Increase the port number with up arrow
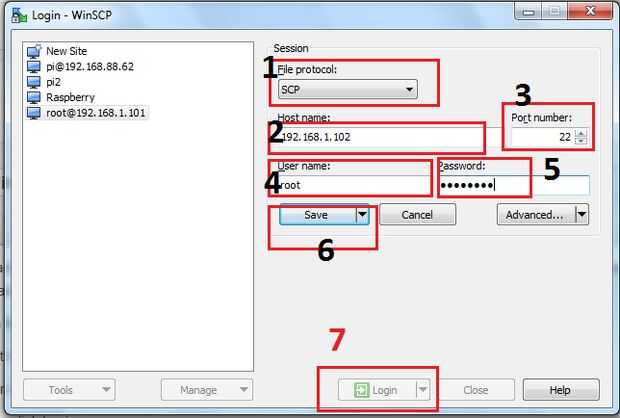The width and height of the screenshot is (620, 418). [581, 133]
